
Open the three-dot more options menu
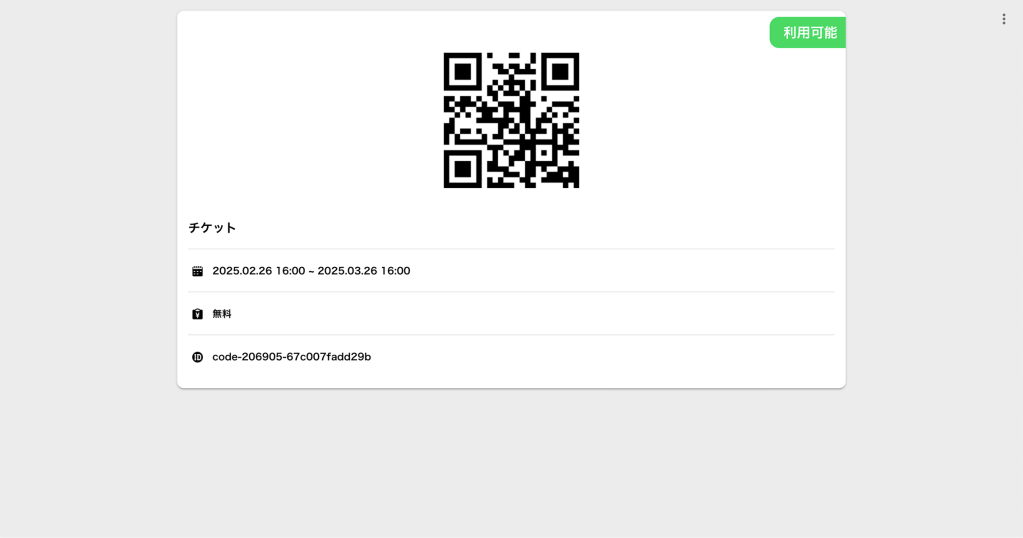[1003, 20]
